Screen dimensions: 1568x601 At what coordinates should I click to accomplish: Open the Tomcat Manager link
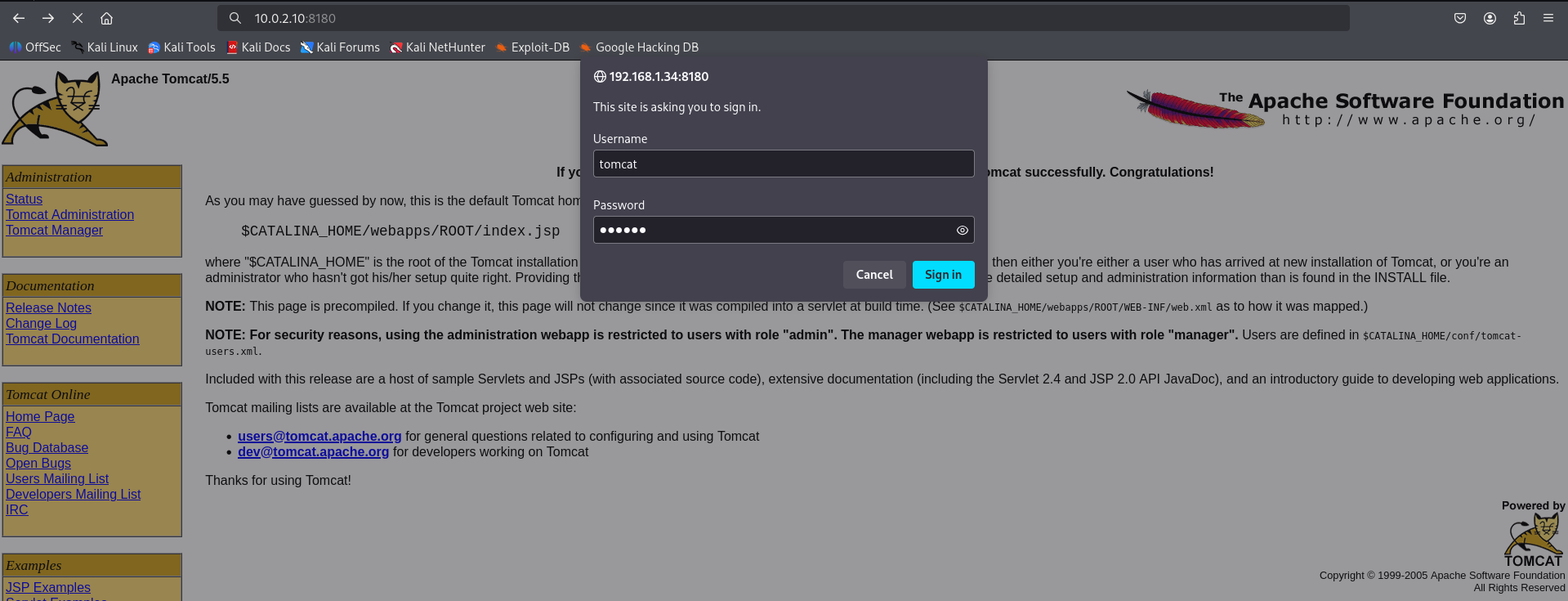tap(54, 230)
